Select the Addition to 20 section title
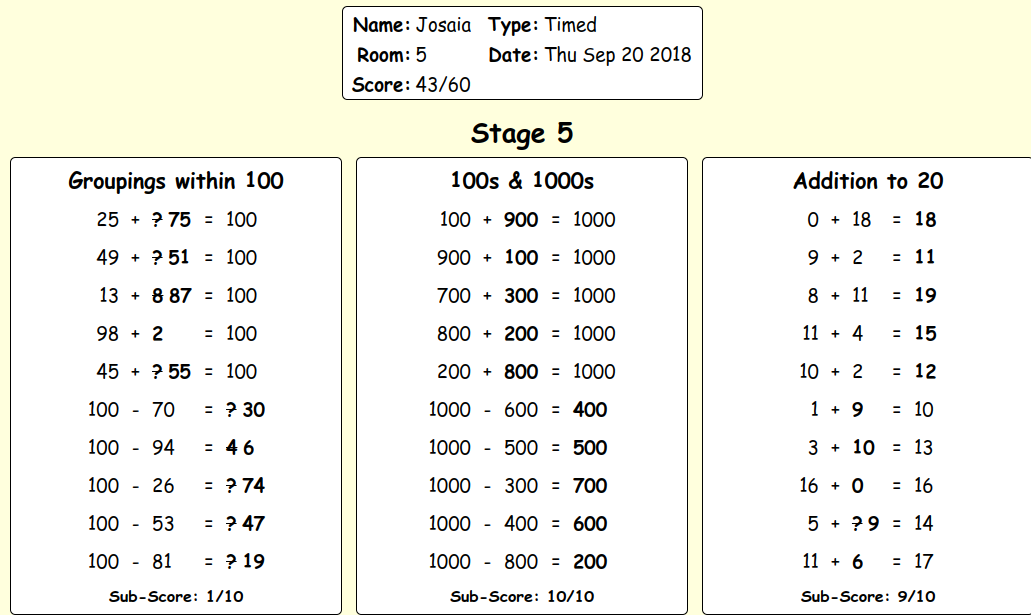 868,181
